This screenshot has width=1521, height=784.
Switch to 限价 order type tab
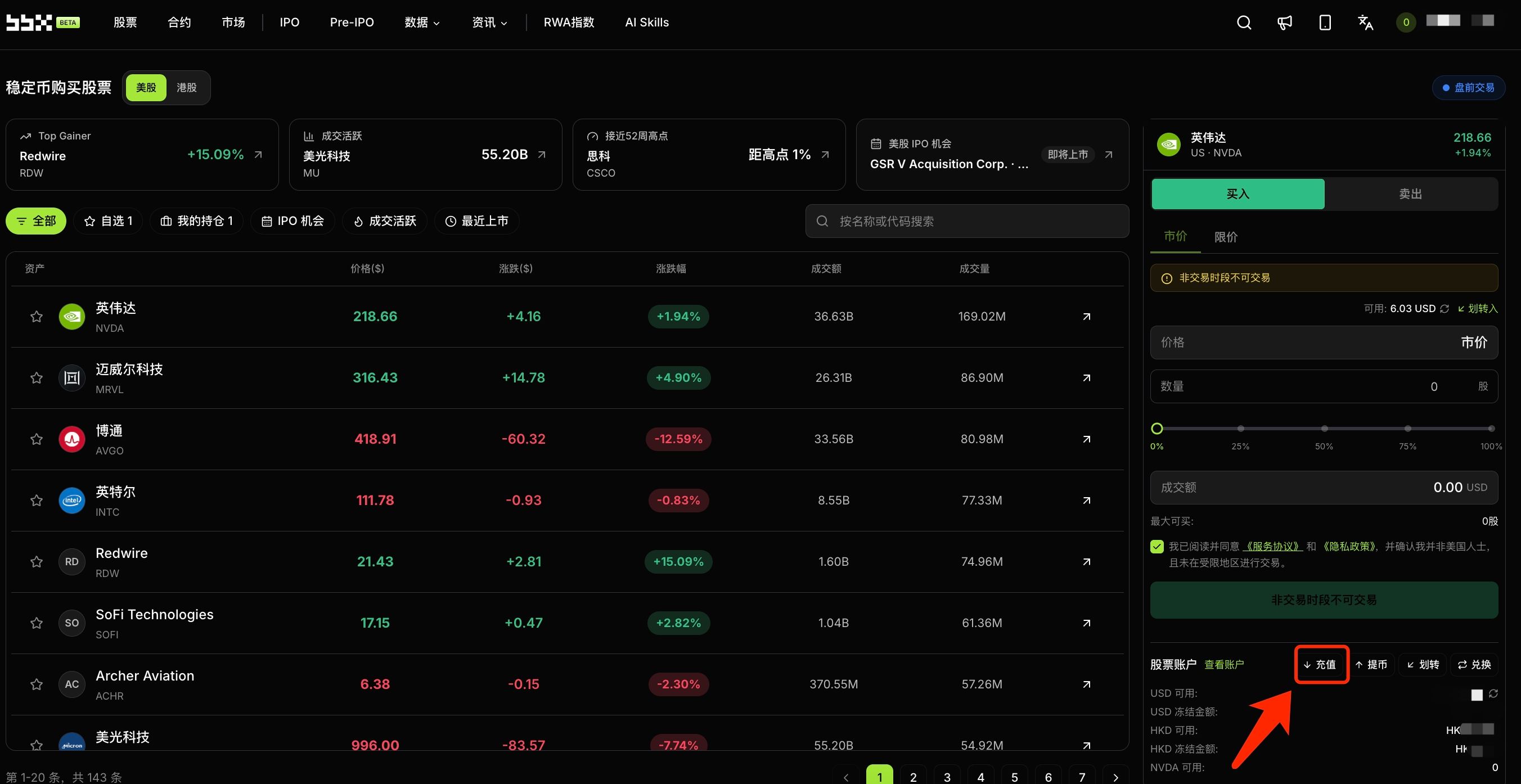(x=1226, y=237)
